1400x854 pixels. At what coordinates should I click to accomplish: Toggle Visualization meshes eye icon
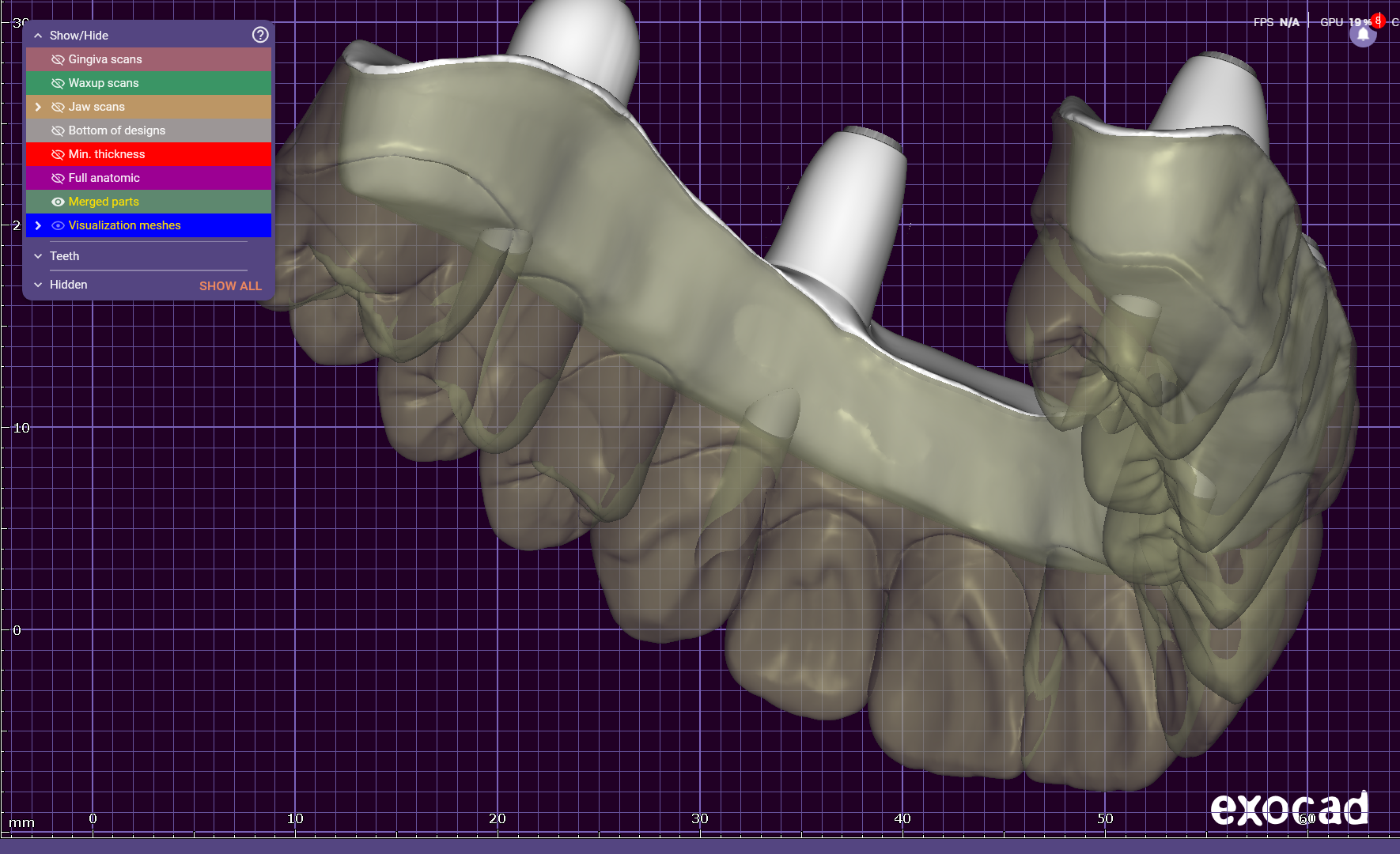tap(58, 225)
